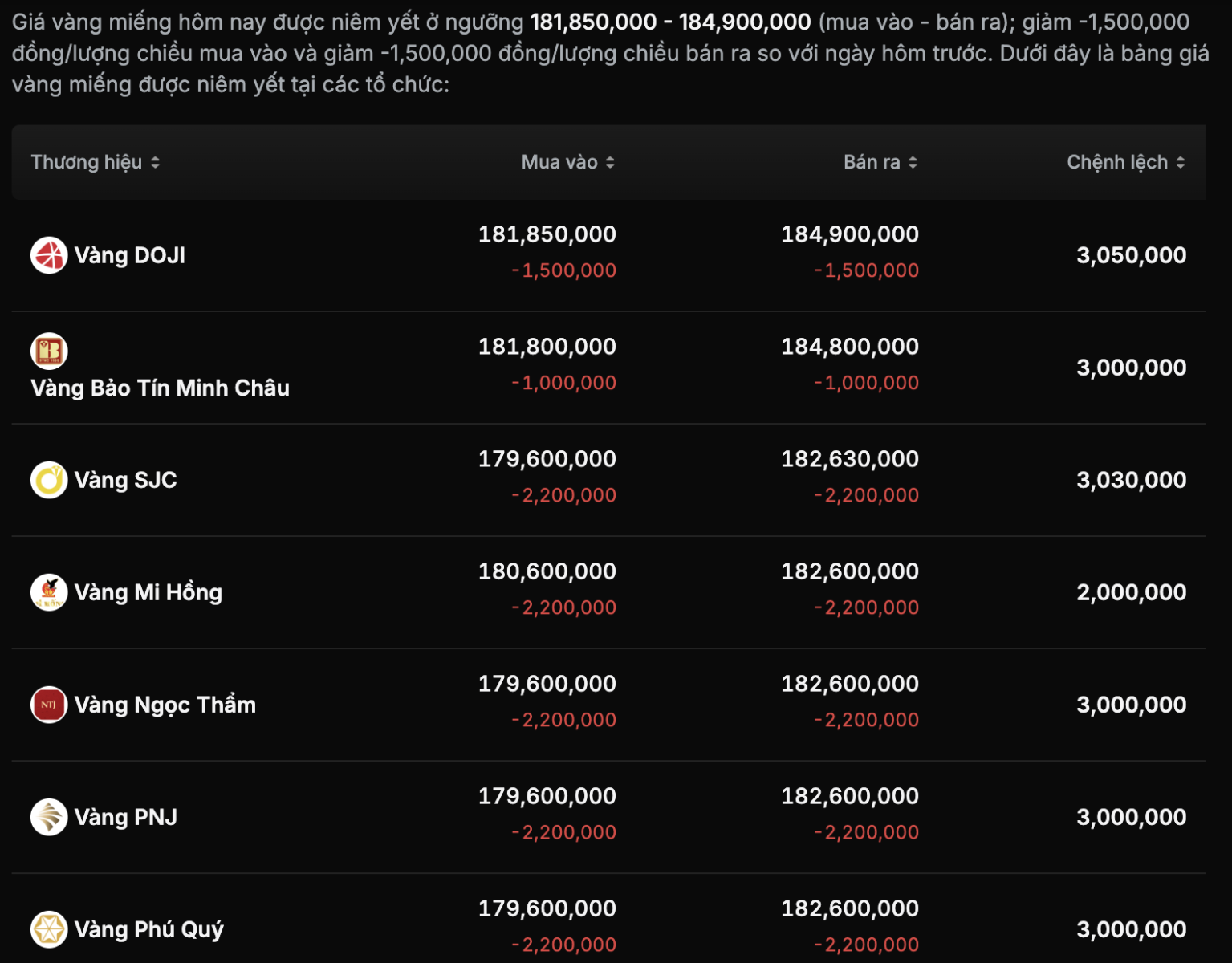This screenshot has width=1232, height=963.
Task: Click the Vàng Phú Quý logo icon
Action: pos(49,929)
